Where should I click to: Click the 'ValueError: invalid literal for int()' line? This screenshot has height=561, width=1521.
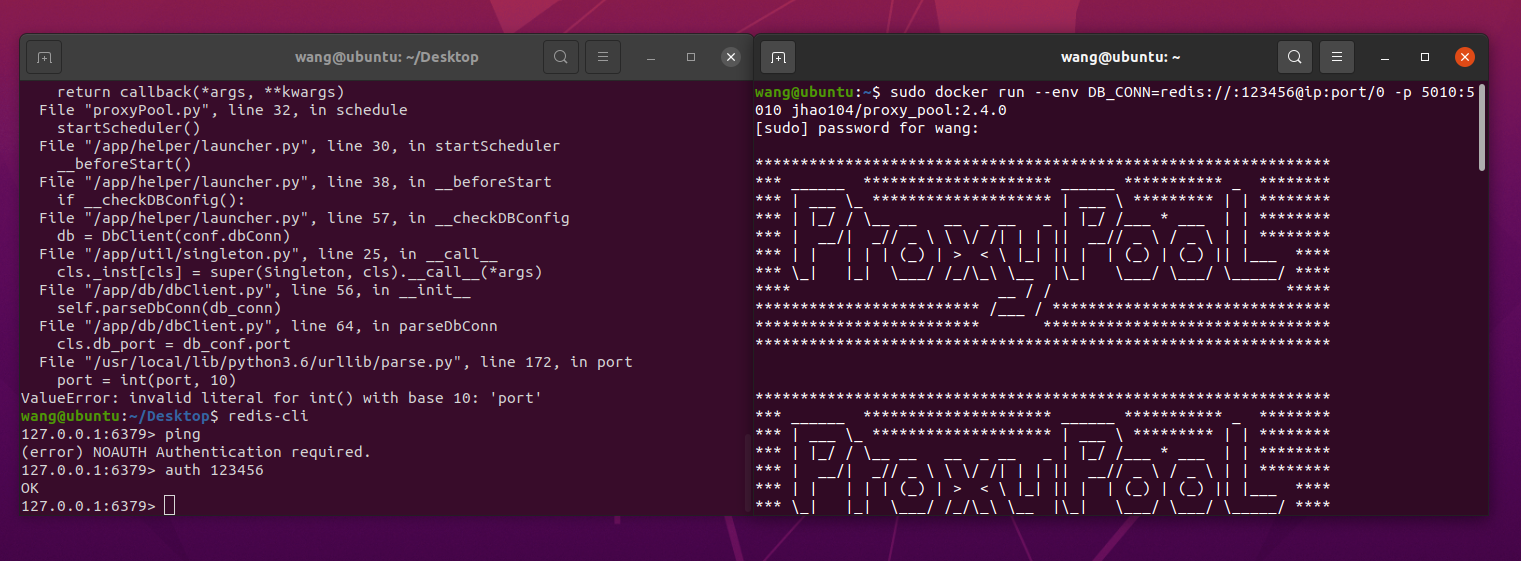(281, 398)
